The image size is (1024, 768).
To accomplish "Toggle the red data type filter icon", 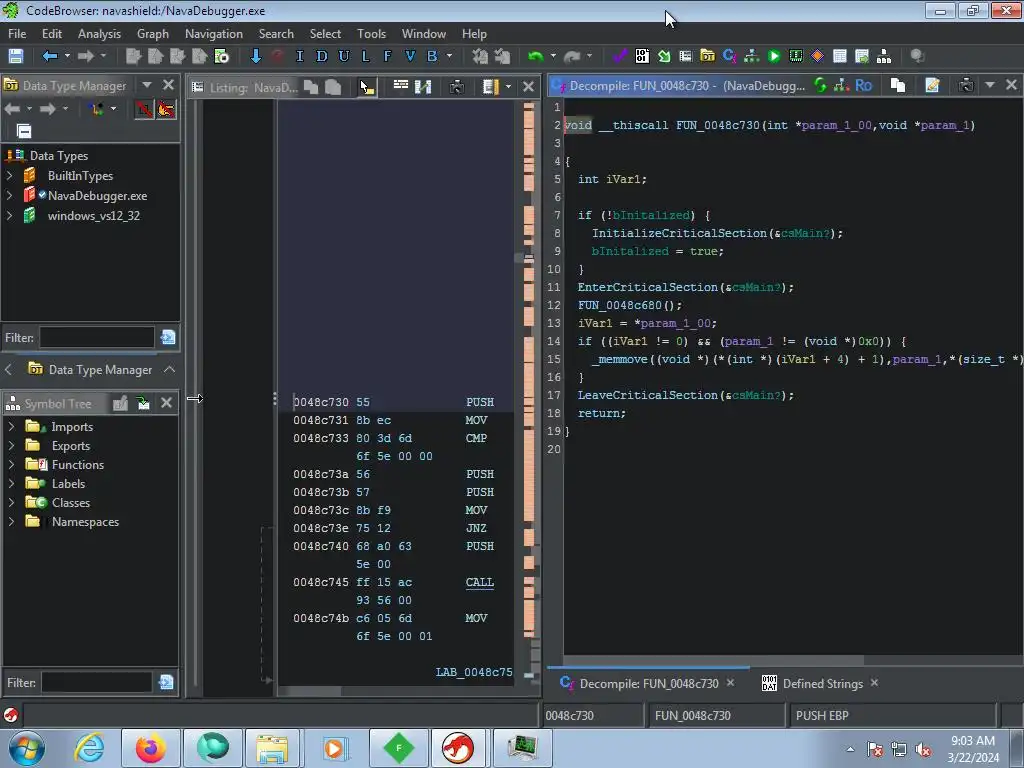I will tap(144, 109).
